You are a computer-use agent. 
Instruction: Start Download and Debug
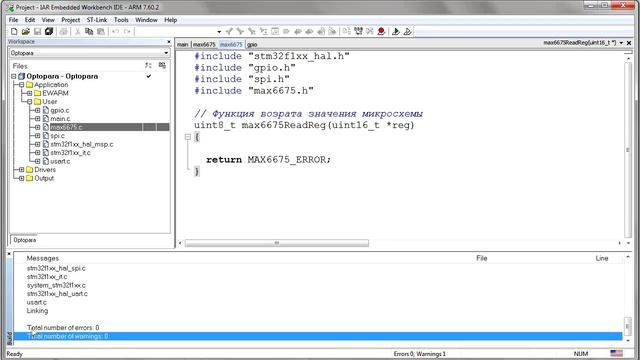pyautogui.click(x=396, y=31)
